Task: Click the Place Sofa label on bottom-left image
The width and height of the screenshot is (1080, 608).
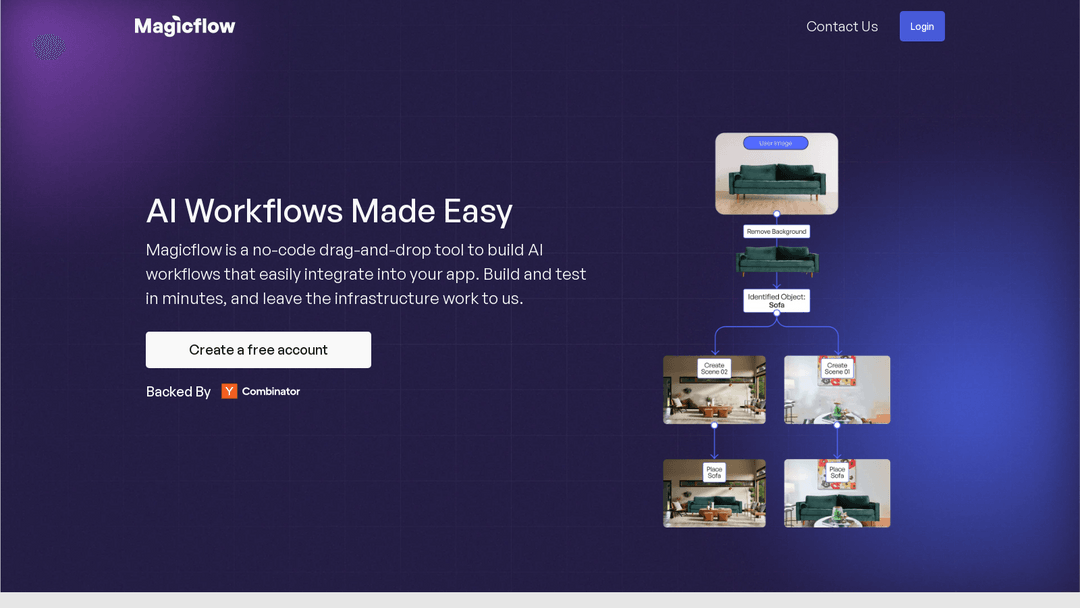Action: [x=714, y=472]
